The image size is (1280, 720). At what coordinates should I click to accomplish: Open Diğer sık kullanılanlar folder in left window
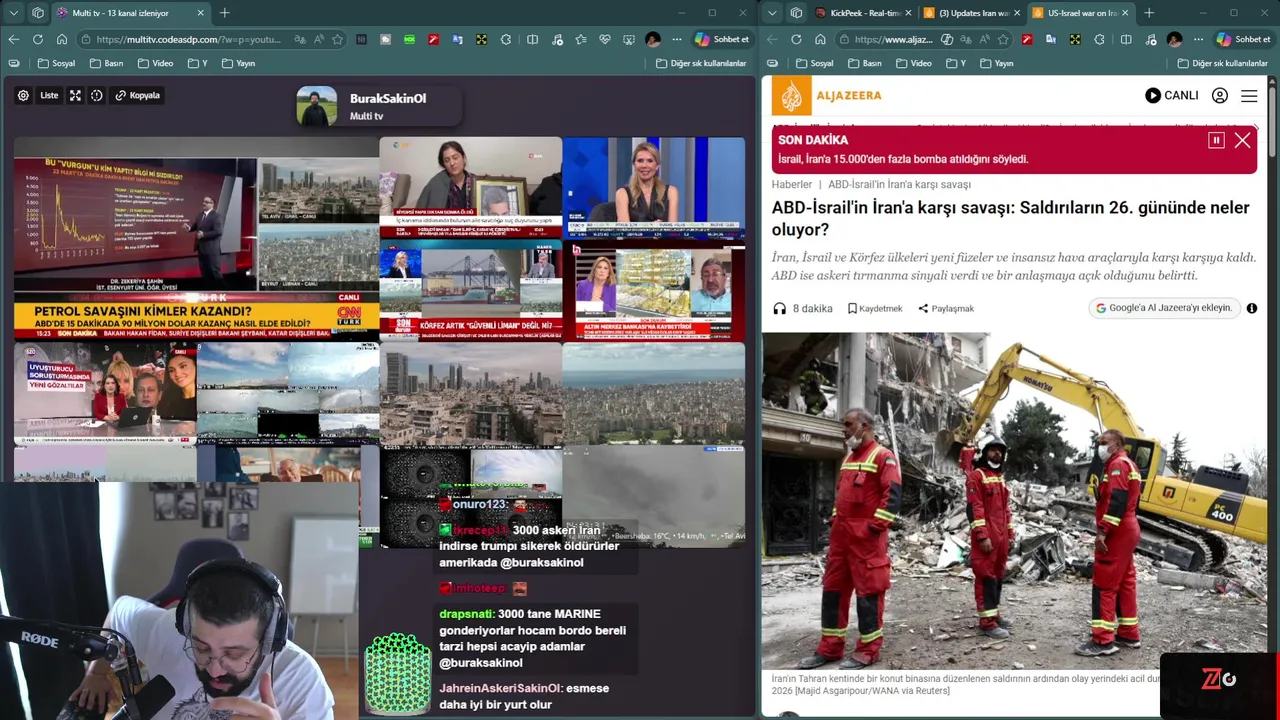point(701,63)
